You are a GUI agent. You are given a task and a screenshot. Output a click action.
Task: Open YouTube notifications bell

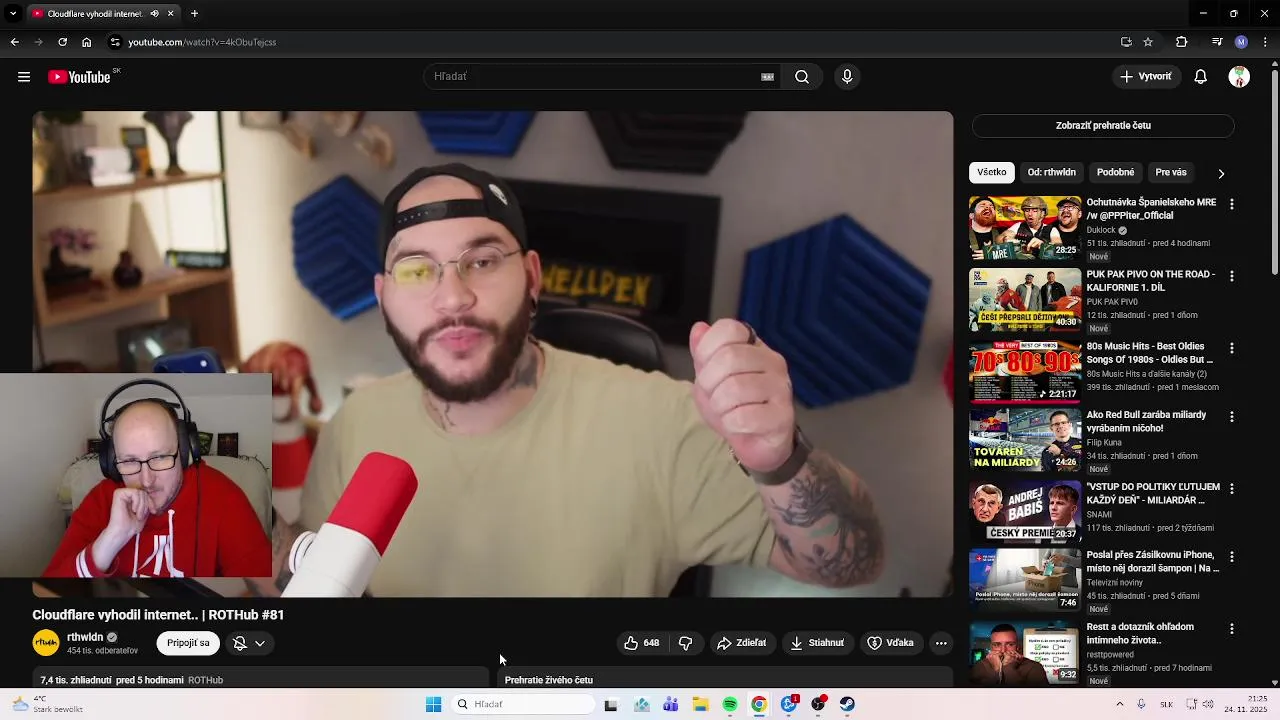1201,77
